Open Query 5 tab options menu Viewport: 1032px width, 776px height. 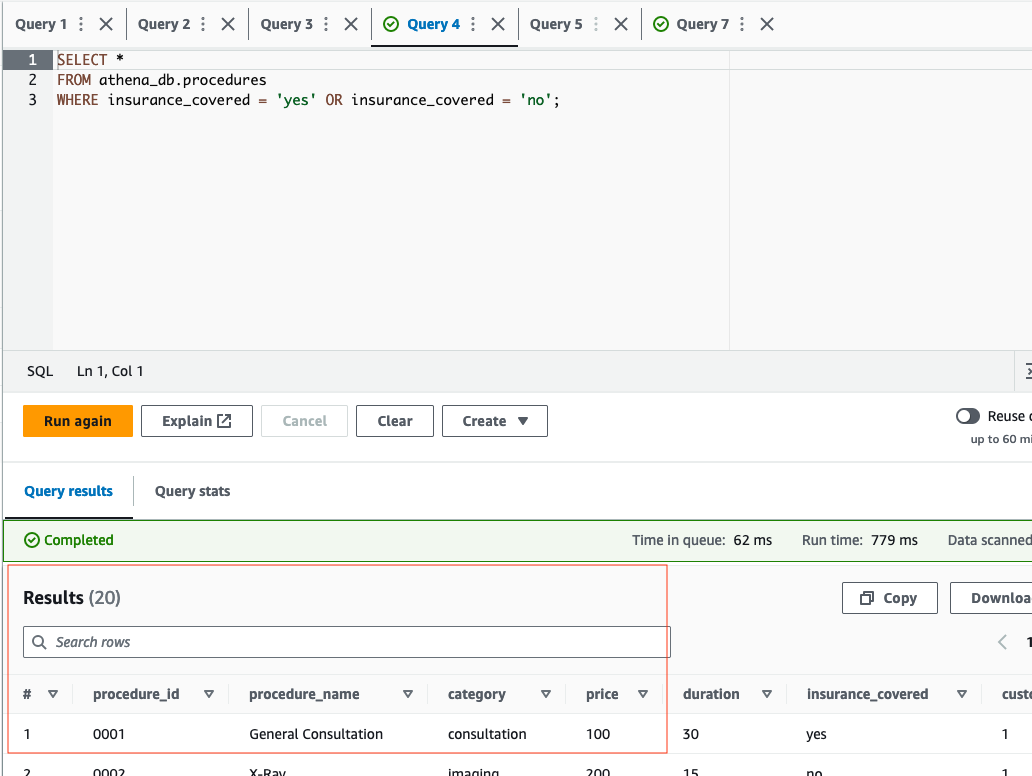coord(596,24)
